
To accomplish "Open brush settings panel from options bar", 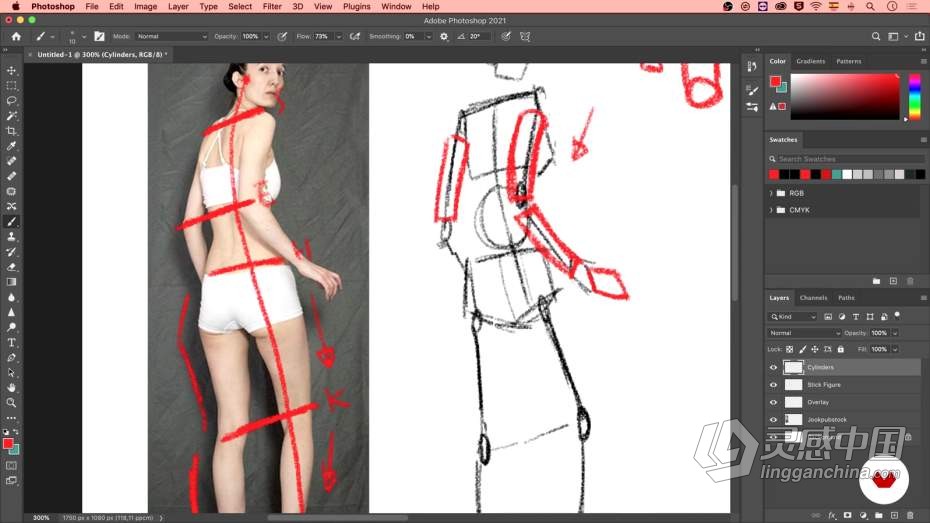I will click(99, 37).
